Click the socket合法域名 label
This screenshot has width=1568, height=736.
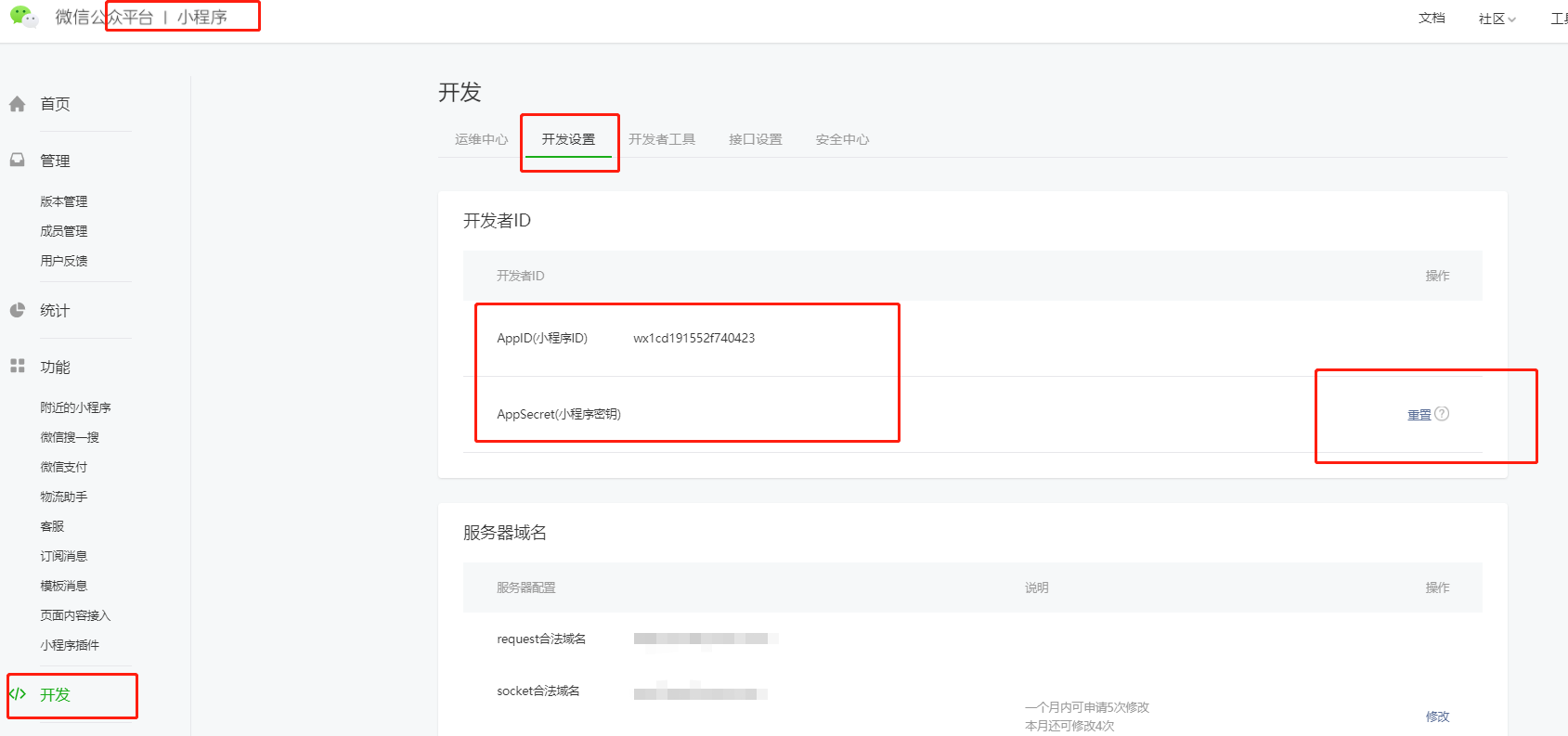click(538, 691)
